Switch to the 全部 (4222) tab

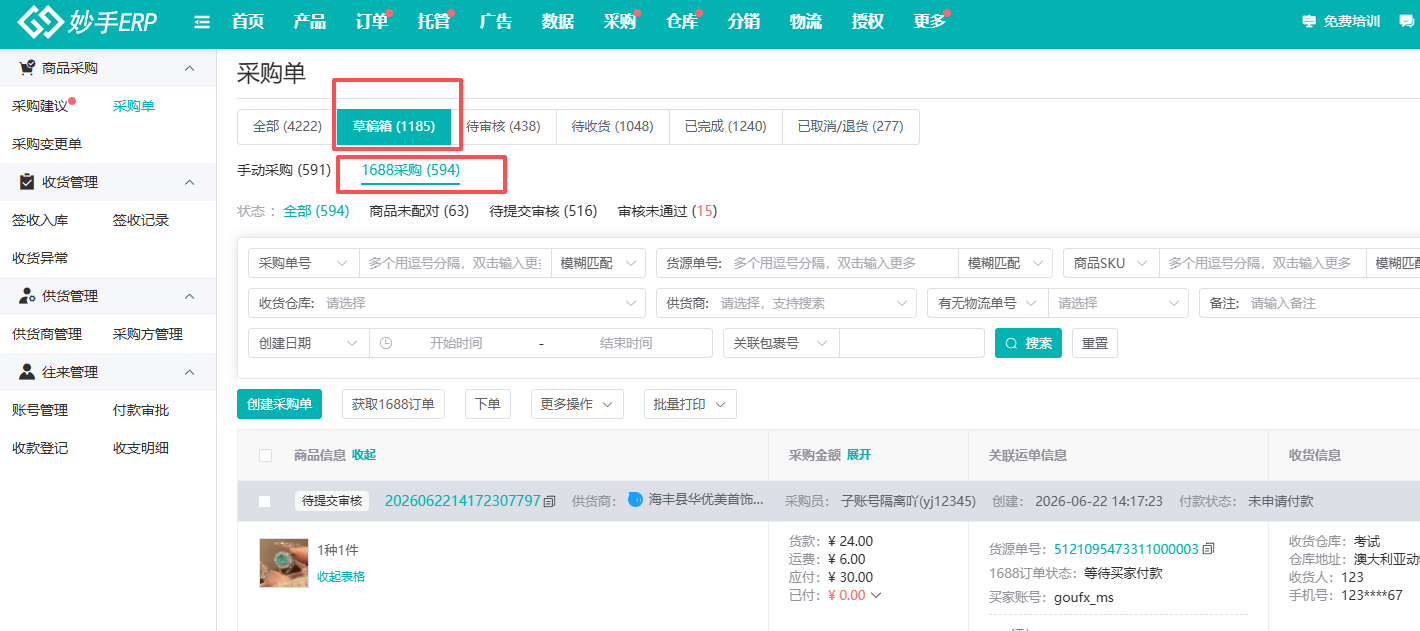pos(287,127)
